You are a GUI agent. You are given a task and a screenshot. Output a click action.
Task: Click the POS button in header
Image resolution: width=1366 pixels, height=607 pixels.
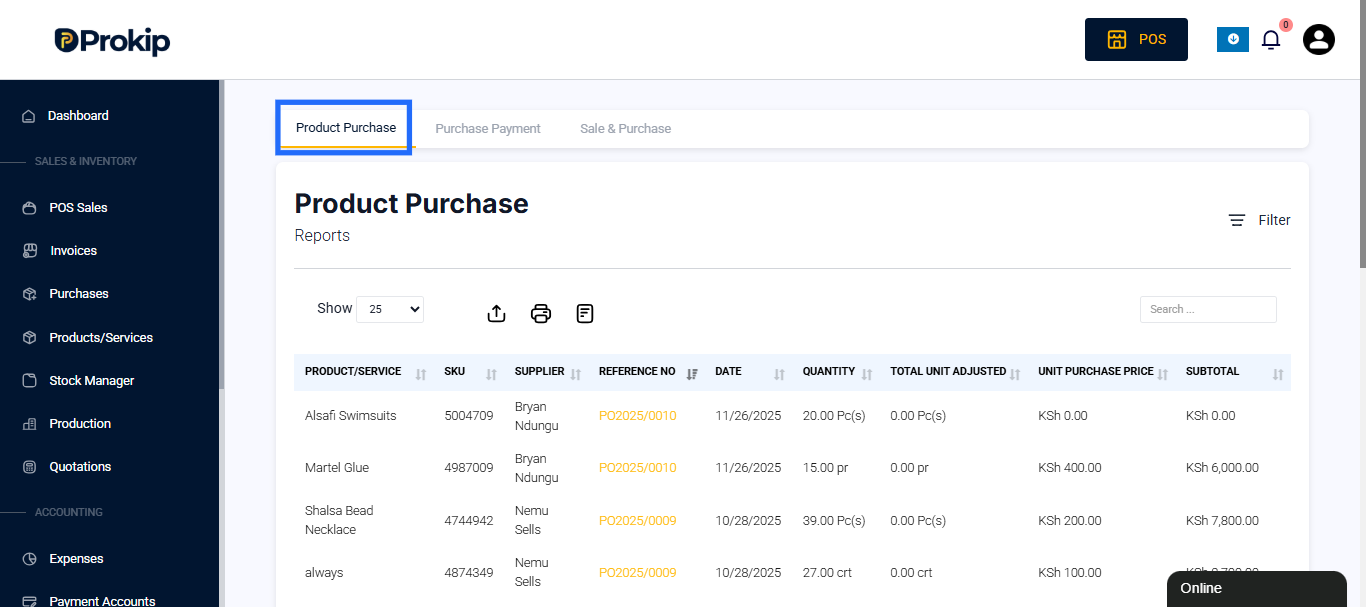pos(1136,39)
